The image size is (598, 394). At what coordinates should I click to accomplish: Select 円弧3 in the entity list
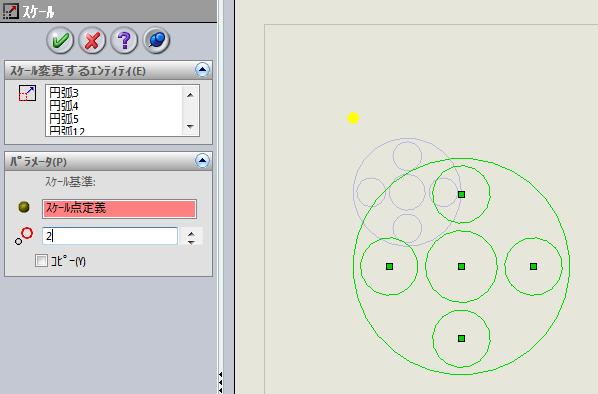coord(64,93)
